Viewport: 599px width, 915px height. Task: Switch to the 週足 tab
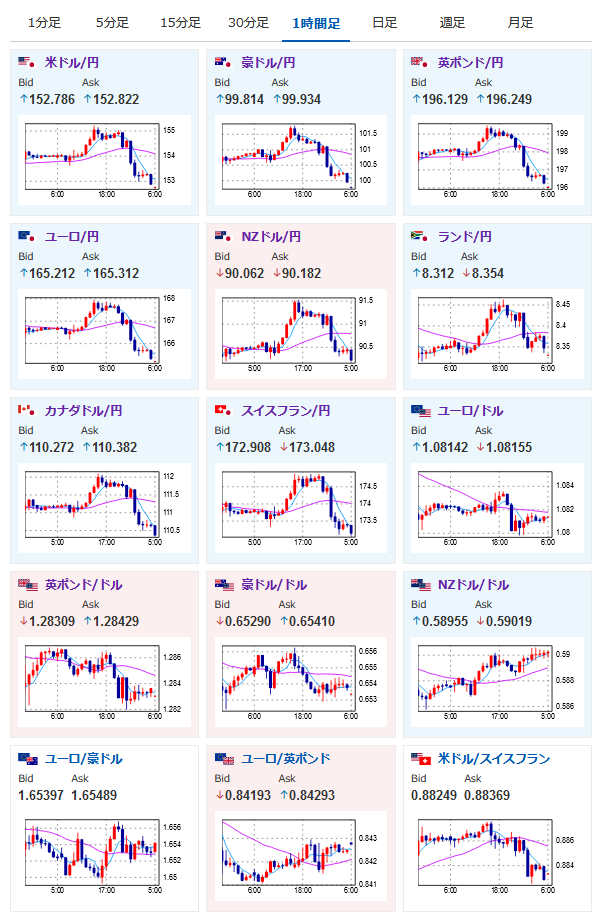452,23
